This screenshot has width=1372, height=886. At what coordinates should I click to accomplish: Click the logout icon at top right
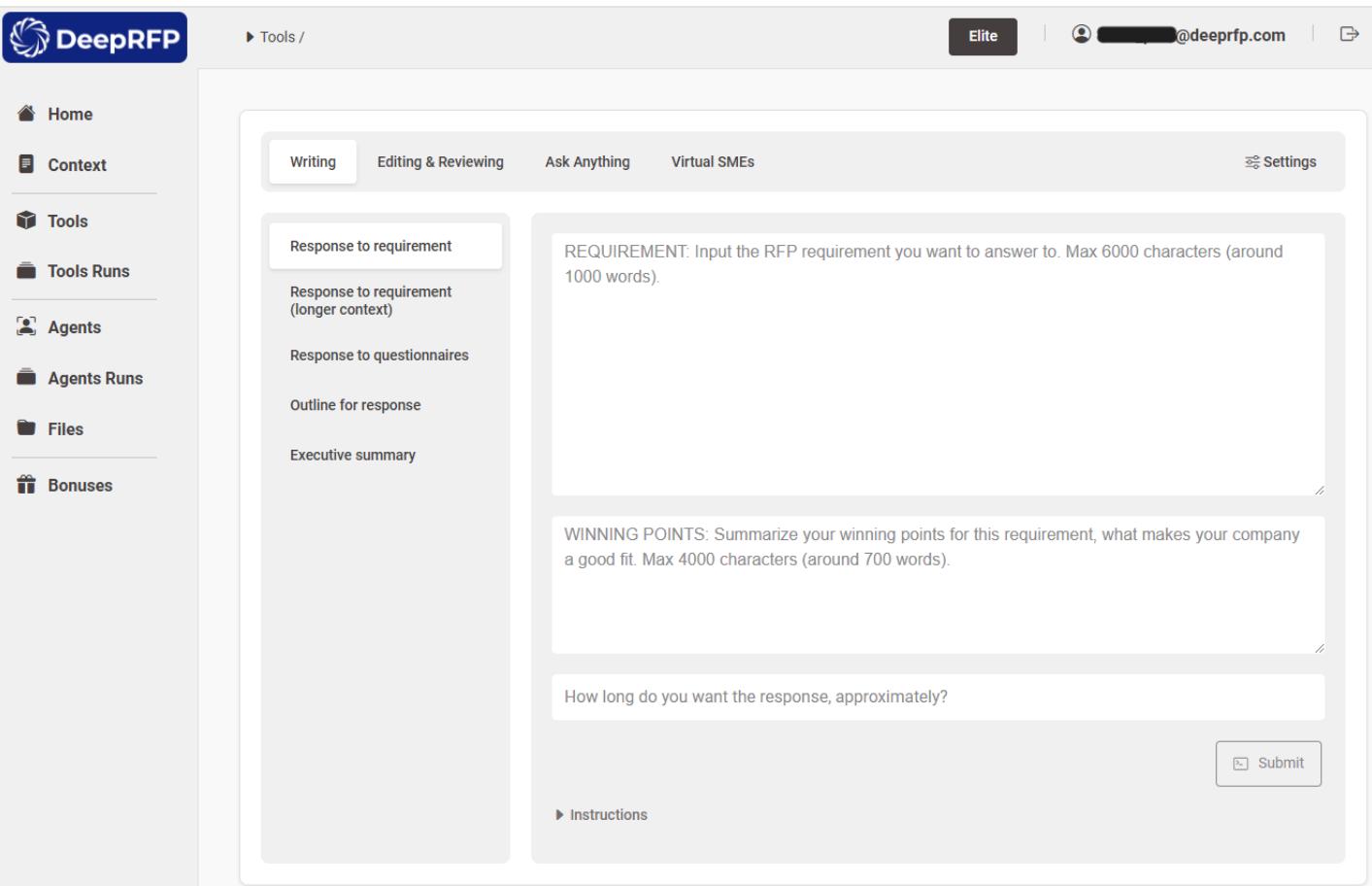1349,35
